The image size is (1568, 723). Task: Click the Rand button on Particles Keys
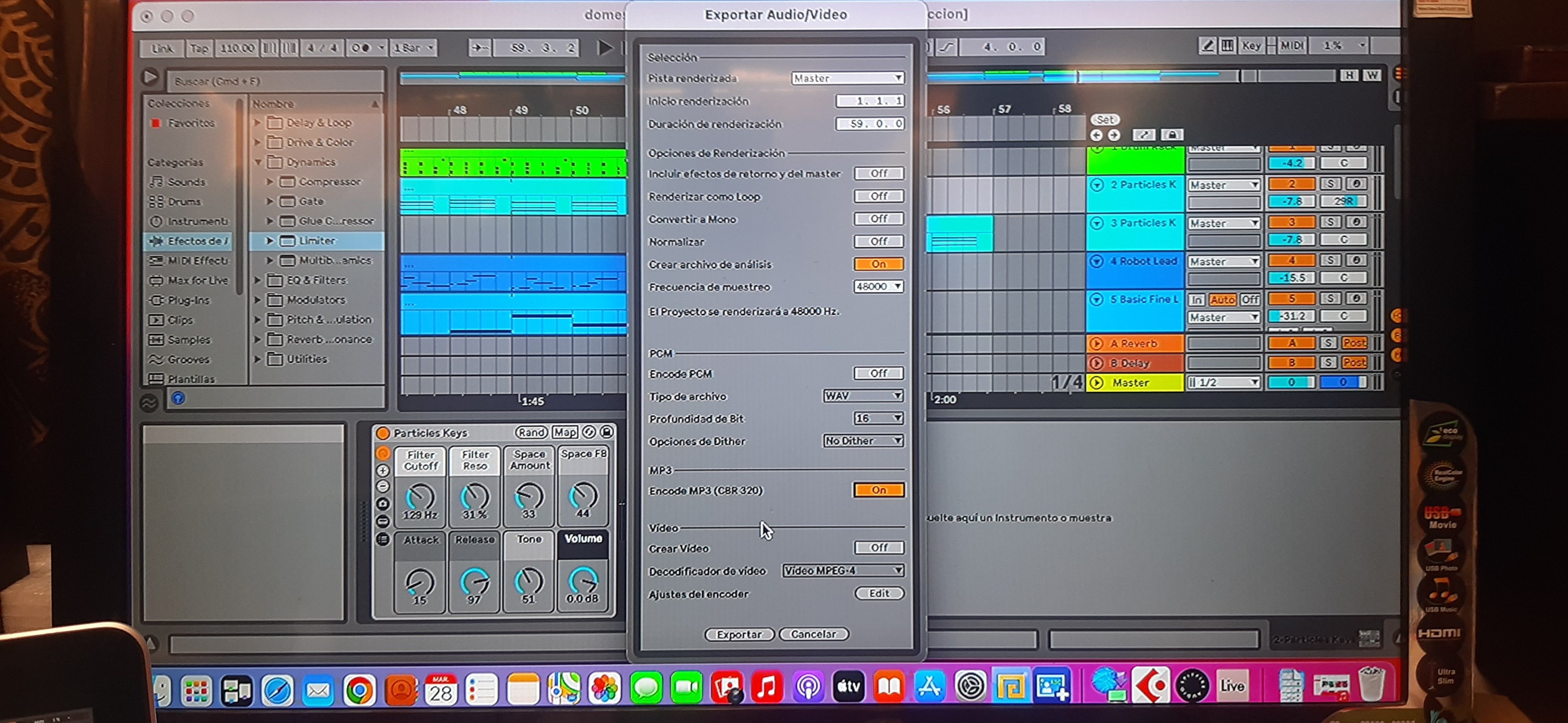click(x=531, y=432)
